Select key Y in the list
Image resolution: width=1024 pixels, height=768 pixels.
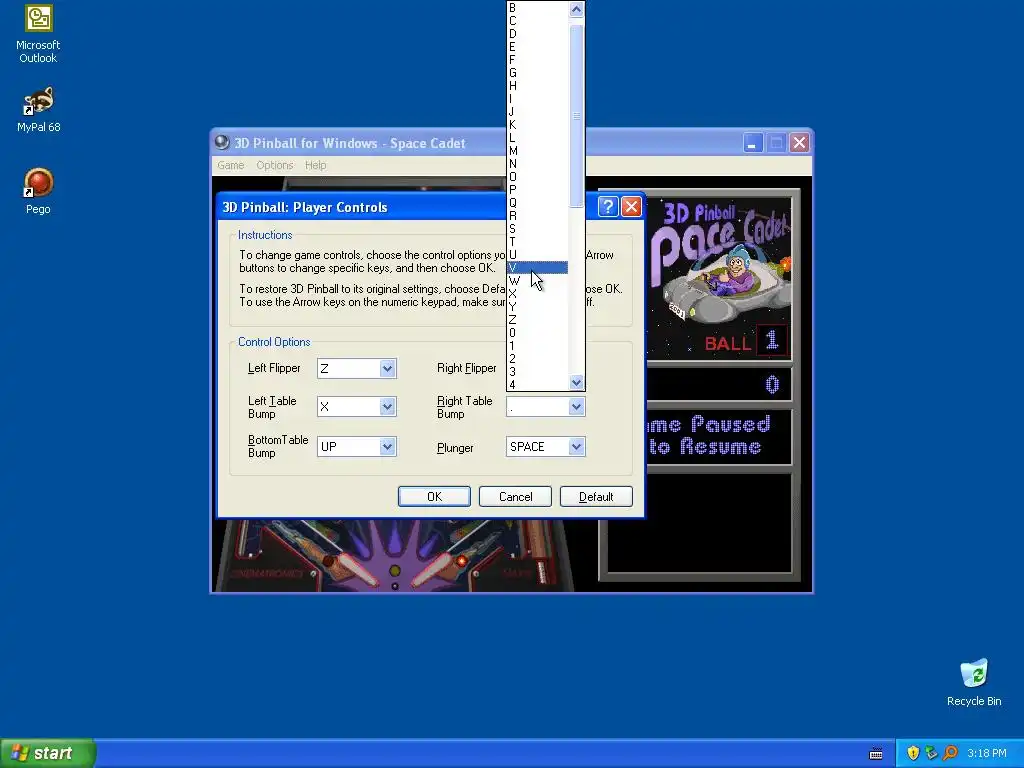coord(537,307)
